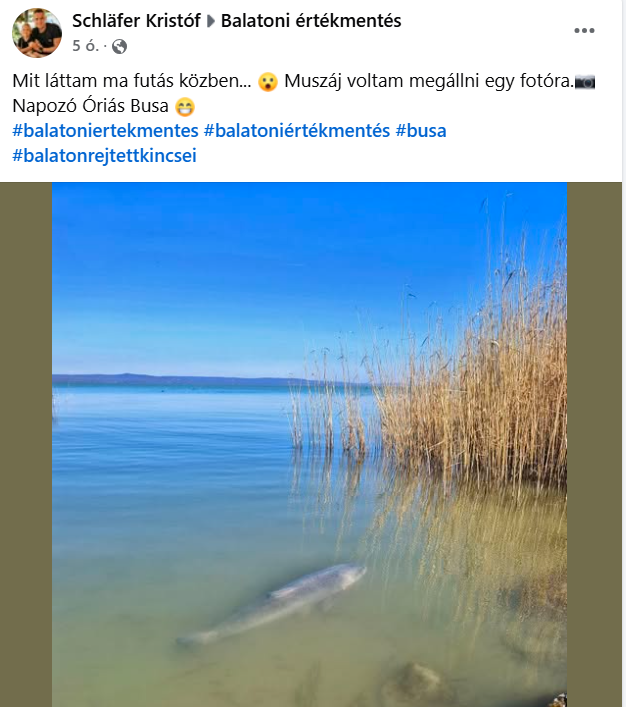Click the 5 ó. post timestamp
626x707 pixels.
pyautogui.click(x=85, y=46)
